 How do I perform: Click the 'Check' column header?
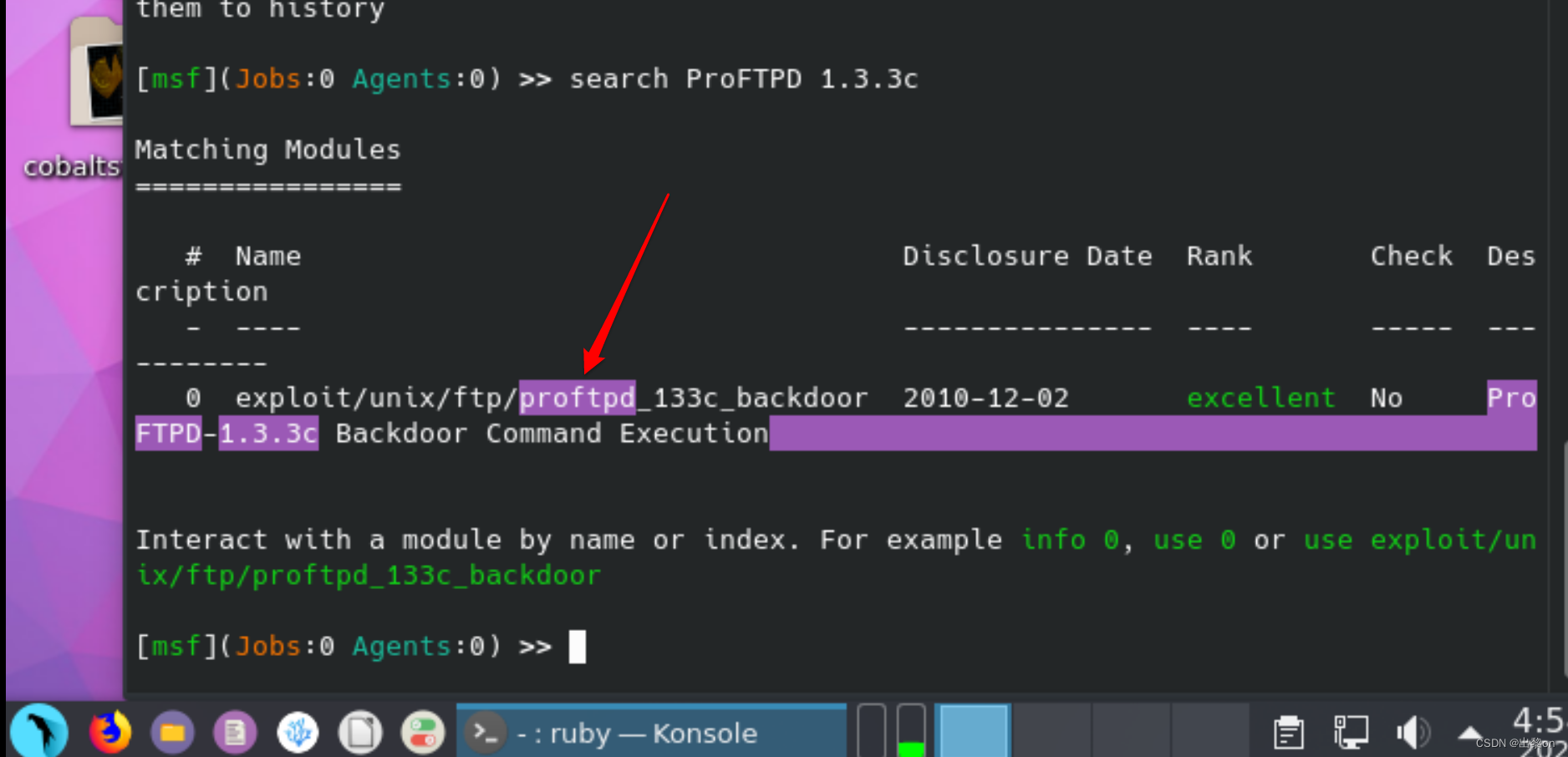[x=1412, y=256]
